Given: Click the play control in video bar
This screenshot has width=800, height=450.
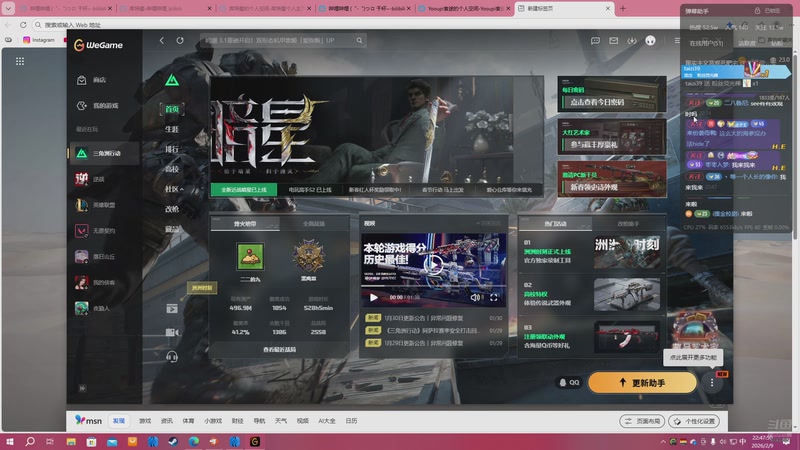Looking at the screenshot, I should 374,297.
